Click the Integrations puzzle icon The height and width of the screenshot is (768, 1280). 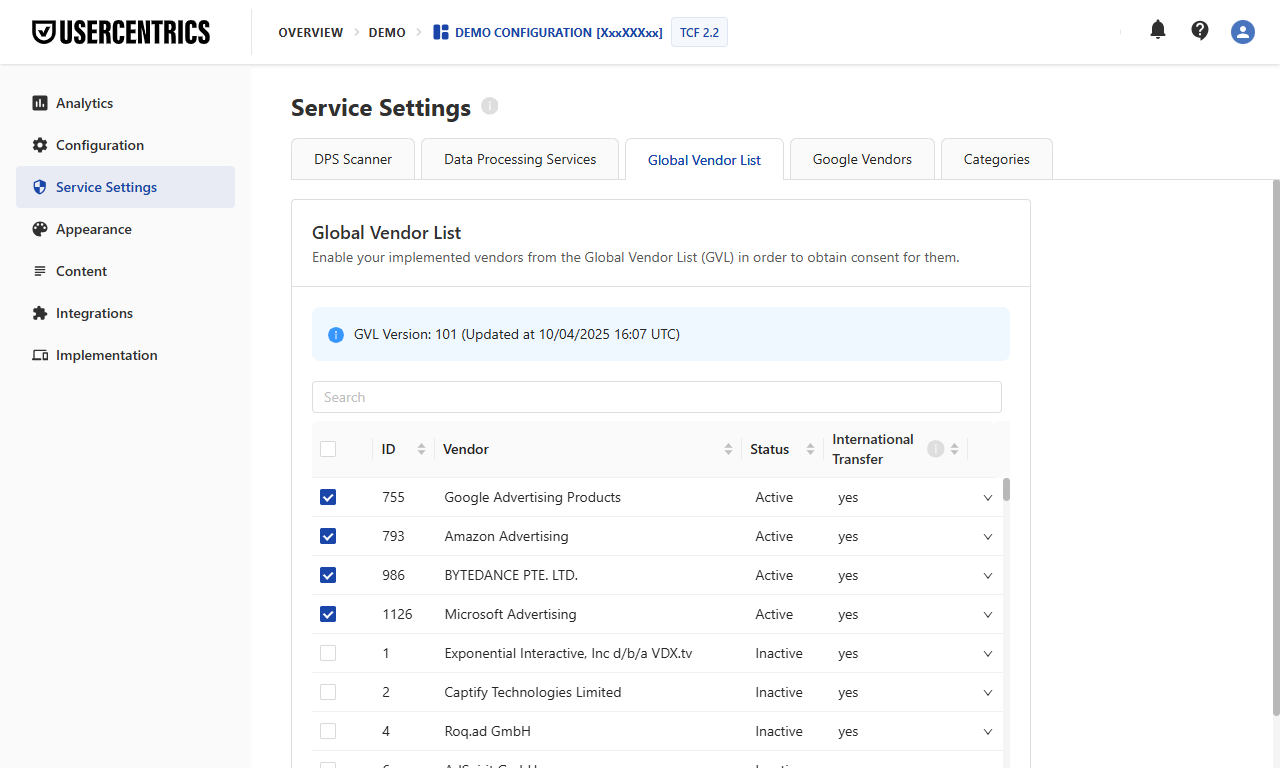(40, 313)
